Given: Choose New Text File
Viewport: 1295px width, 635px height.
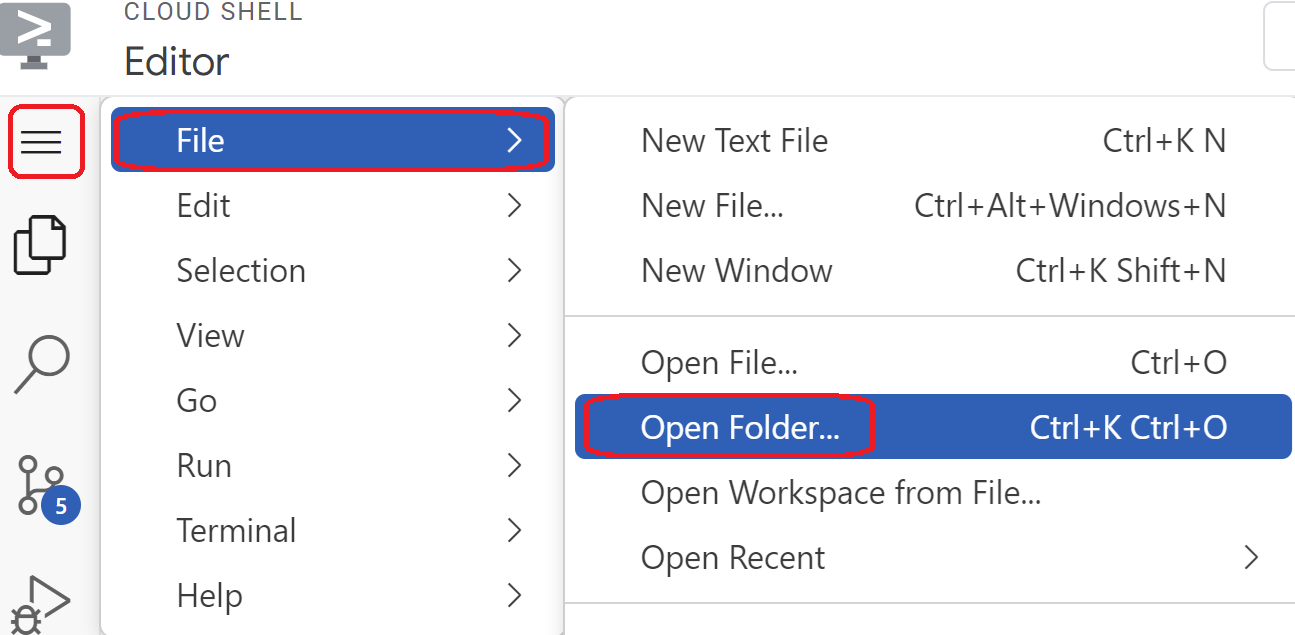Looking at the screenshot, I should coord(734,141).
